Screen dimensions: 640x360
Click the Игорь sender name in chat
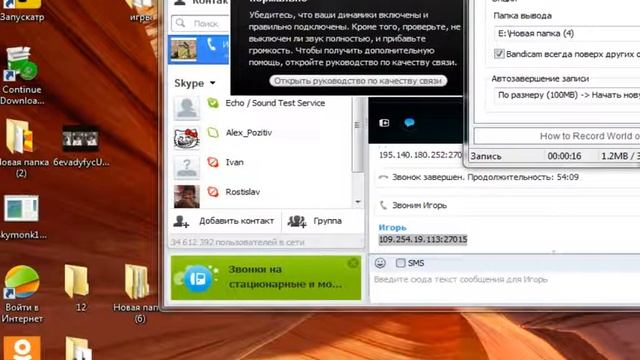pyautogui.click(x=392, y=227)
